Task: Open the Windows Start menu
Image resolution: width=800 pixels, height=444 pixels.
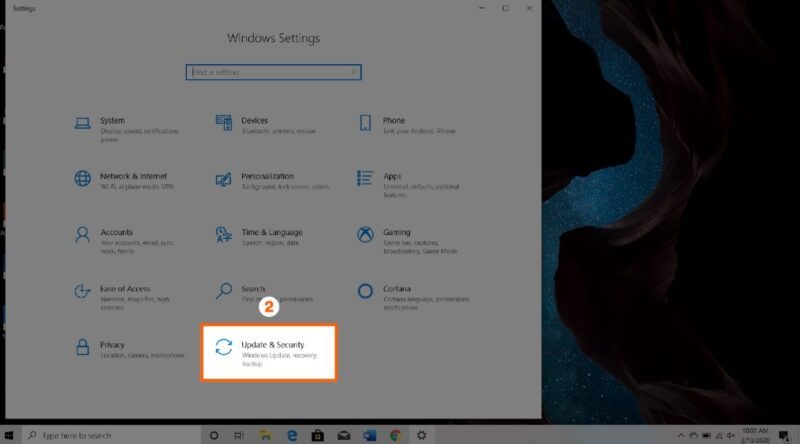Action: point(9,435)
